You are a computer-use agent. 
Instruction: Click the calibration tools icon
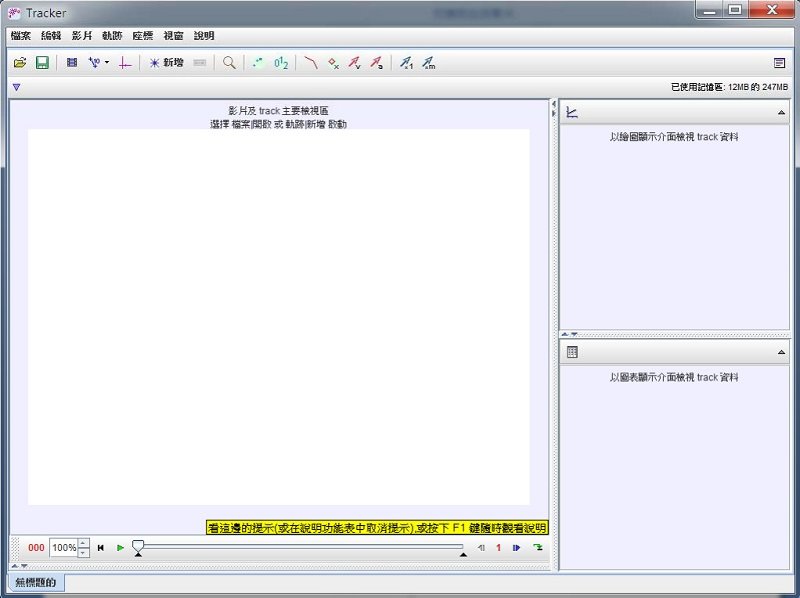94,63
